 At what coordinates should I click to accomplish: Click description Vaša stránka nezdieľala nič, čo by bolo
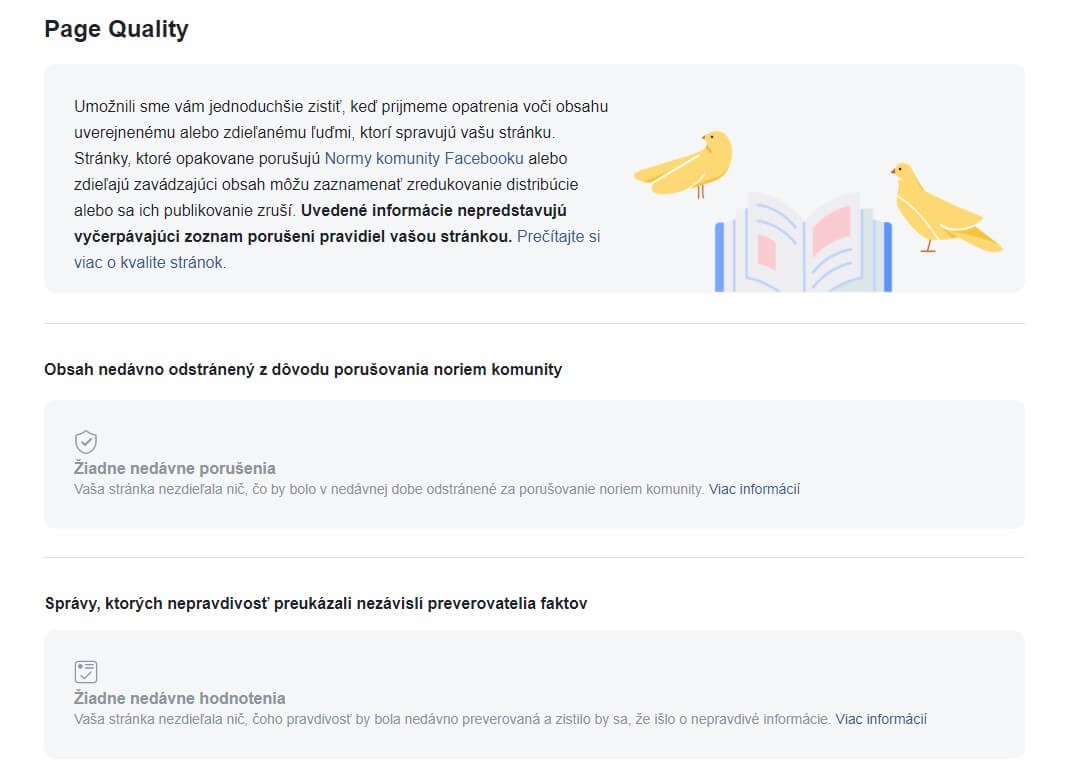coord(389,489)
